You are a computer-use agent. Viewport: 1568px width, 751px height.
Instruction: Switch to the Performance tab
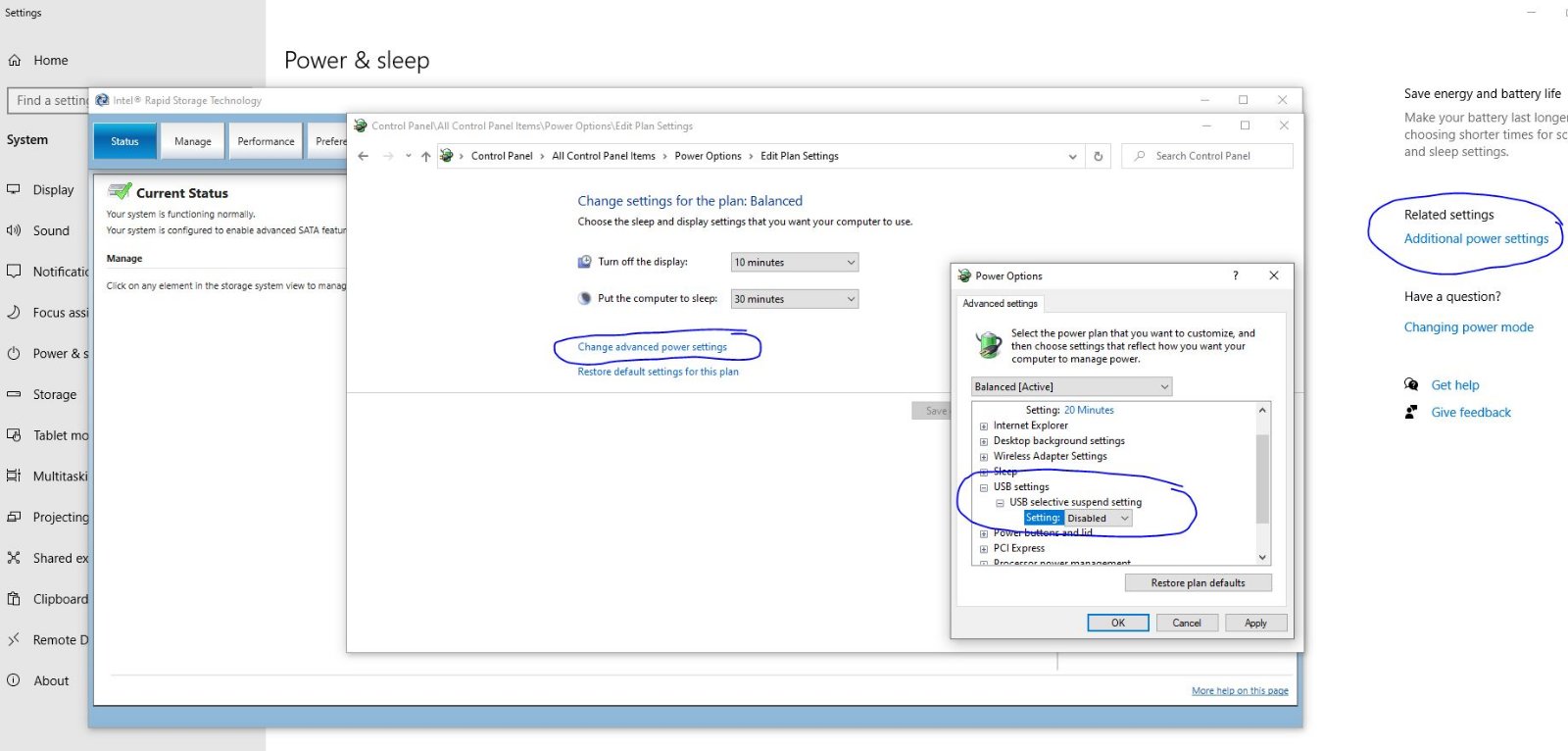(266, 141)
